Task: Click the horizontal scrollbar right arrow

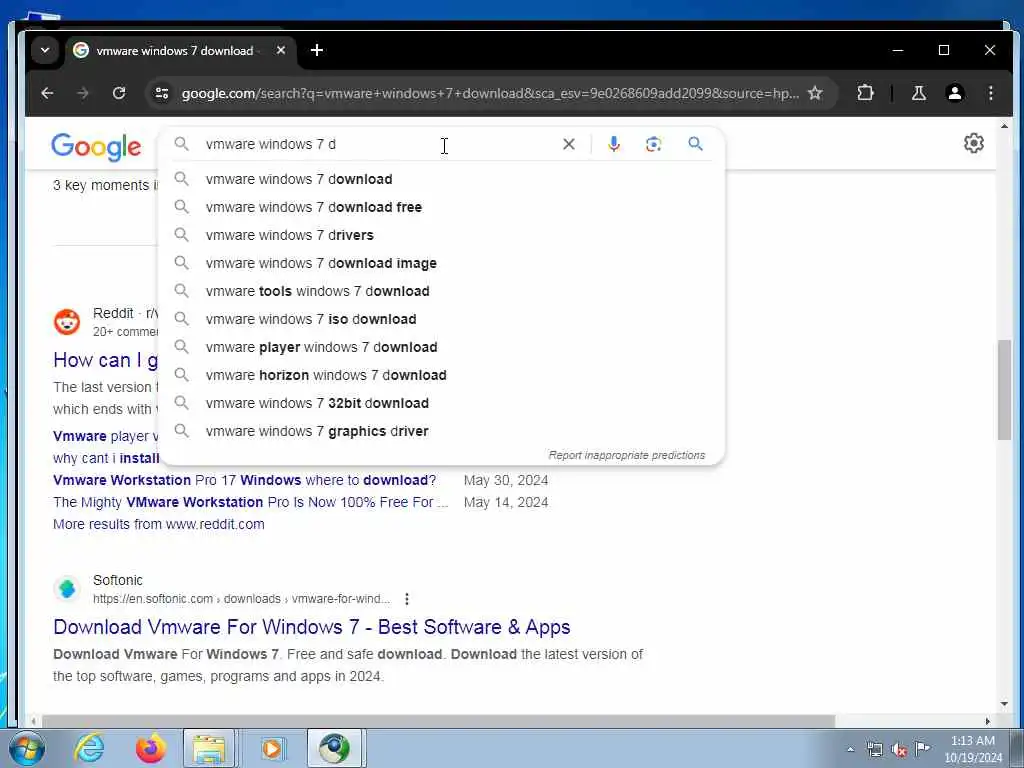Action: click(987, 722)
